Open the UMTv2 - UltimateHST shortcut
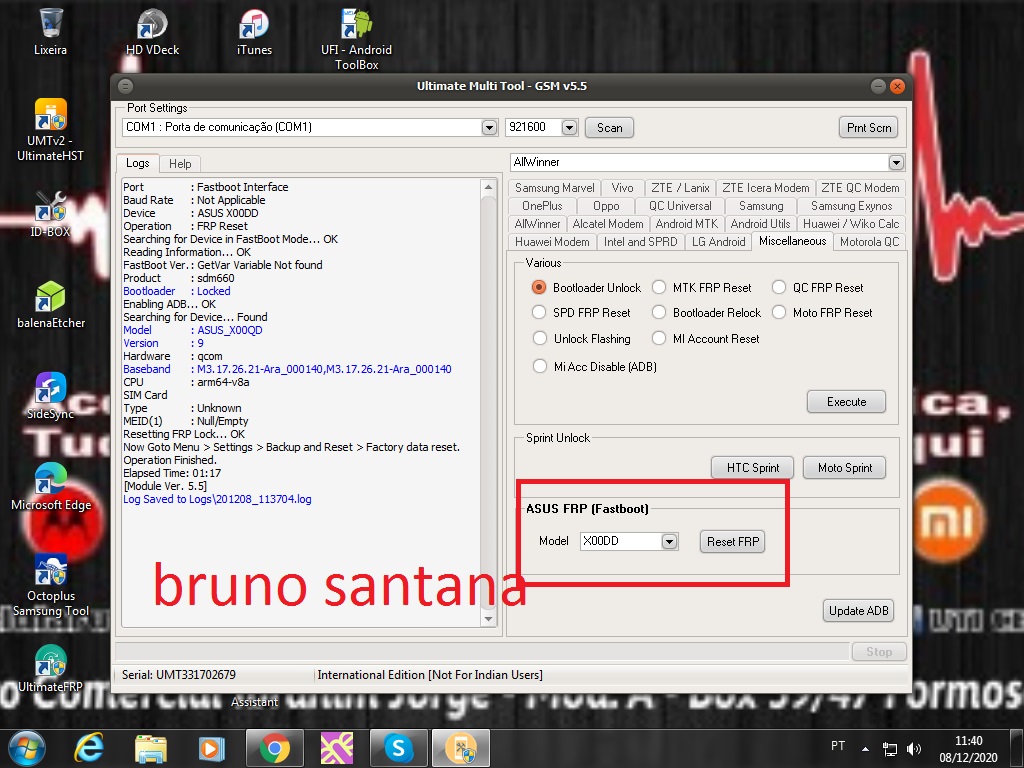 point(50,129)
